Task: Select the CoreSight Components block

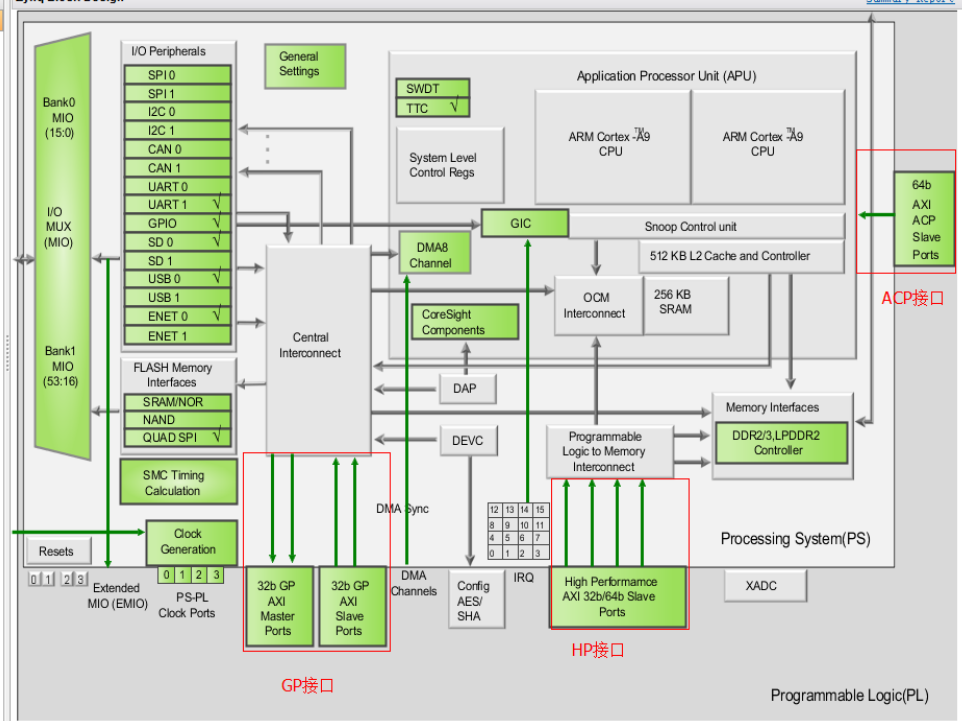Action: click(x=464, y=322)
